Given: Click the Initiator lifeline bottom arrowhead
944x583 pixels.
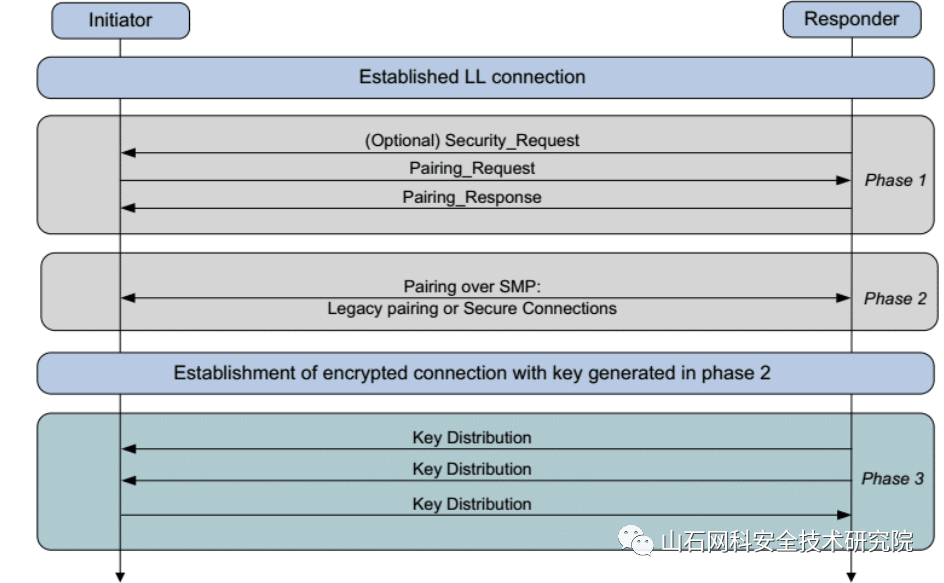Looking at the screenshot, I should 120,577.
